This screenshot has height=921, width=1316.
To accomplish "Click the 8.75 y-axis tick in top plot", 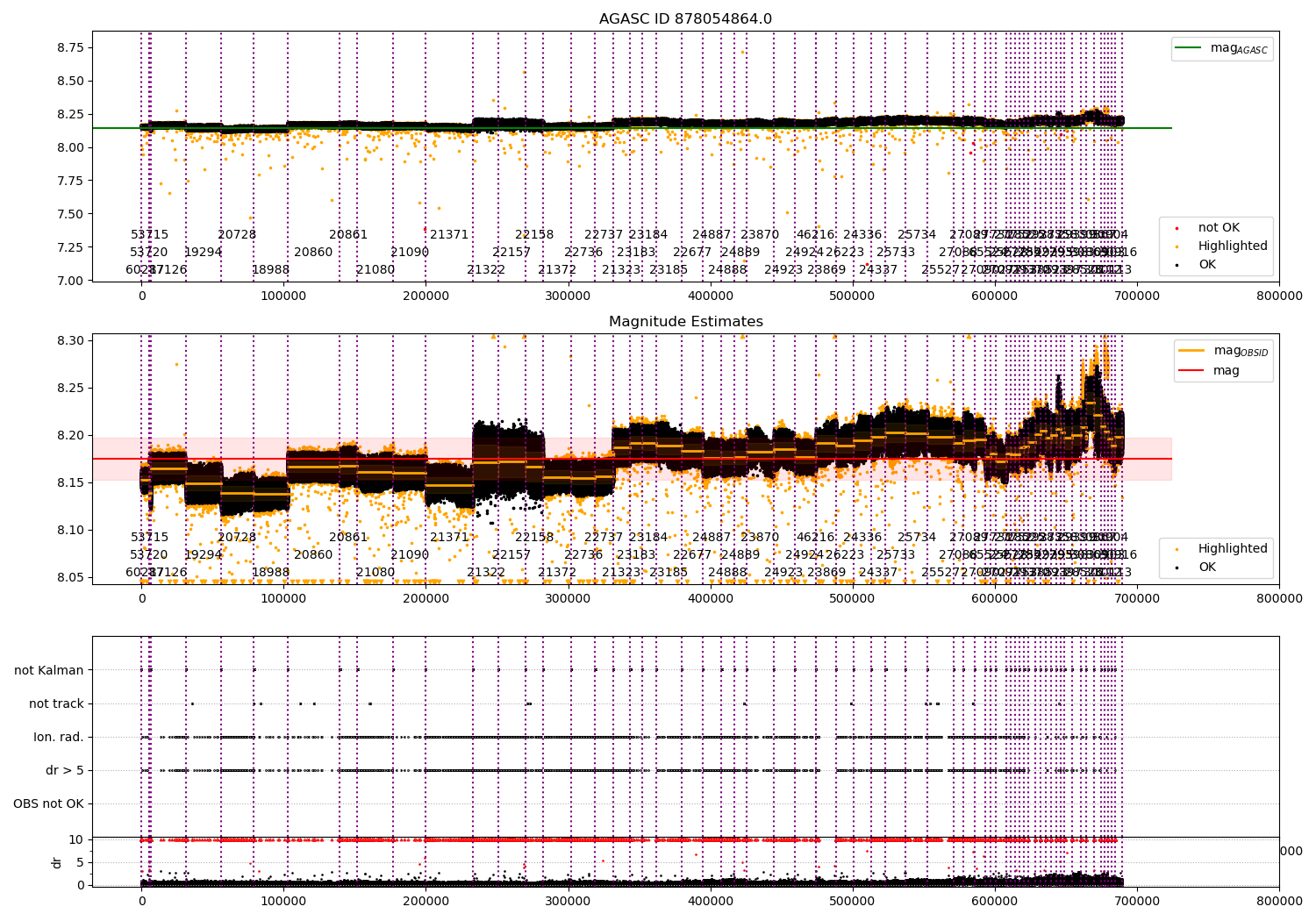I will tap(70, 47).
